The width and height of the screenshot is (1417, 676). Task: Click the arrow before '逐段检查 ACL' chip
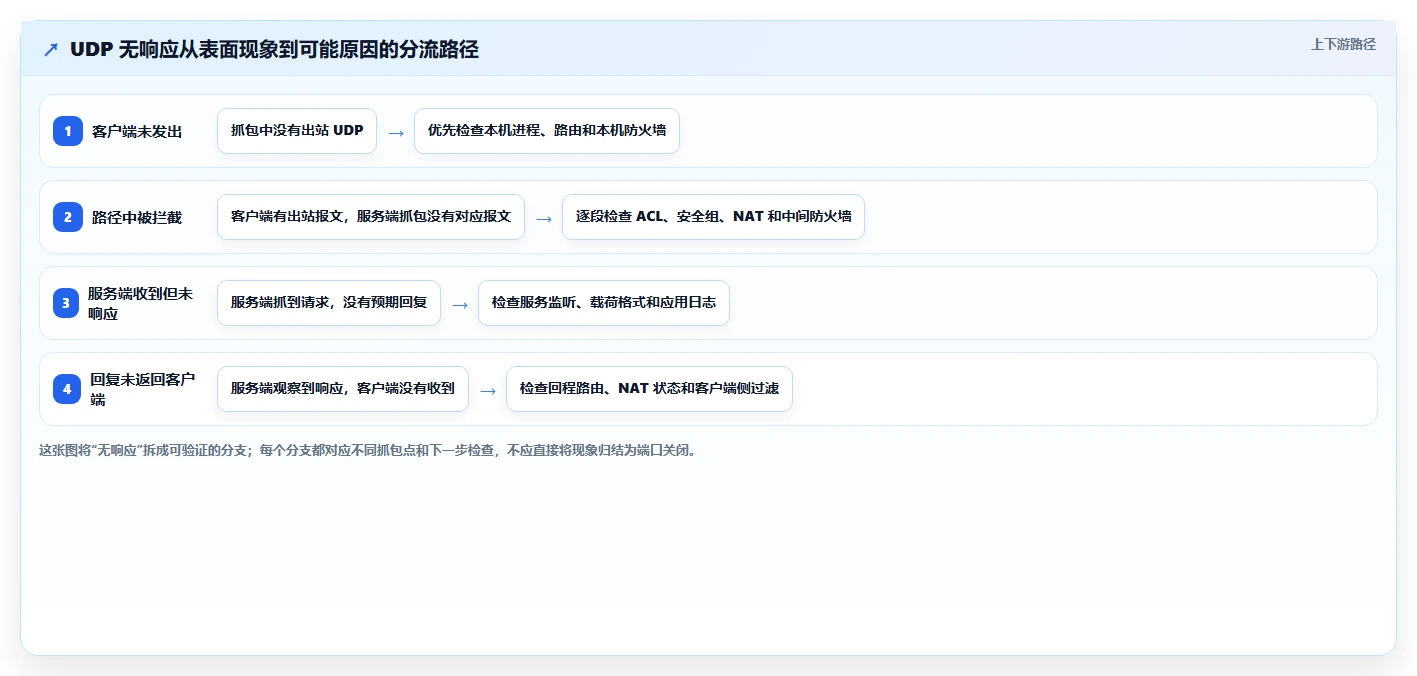[x=544, y=218]
